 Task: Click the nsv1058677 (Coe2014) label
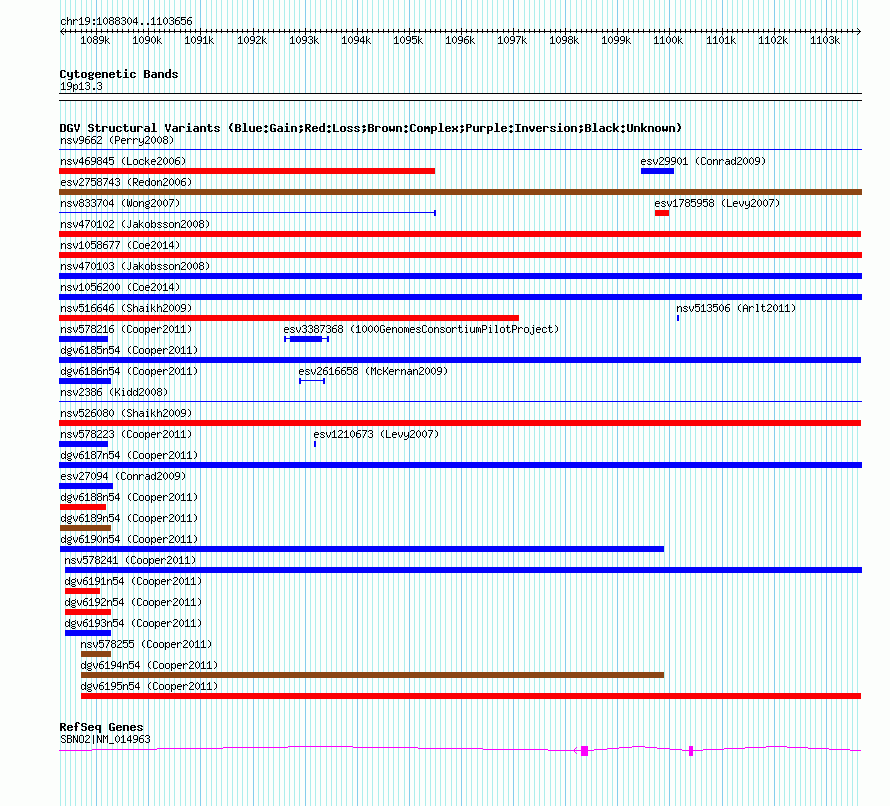click(x=120, y=245)
